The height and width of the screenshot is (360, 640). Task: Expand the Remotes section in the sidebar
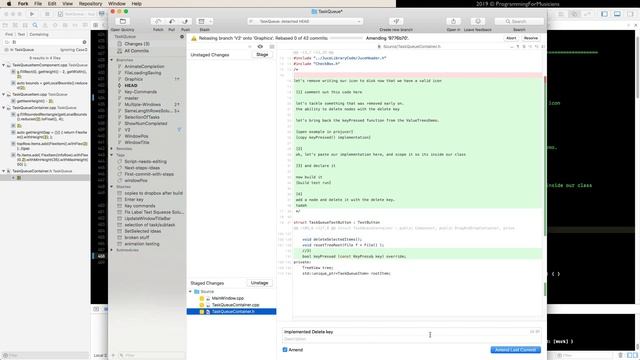pos(112,149)
